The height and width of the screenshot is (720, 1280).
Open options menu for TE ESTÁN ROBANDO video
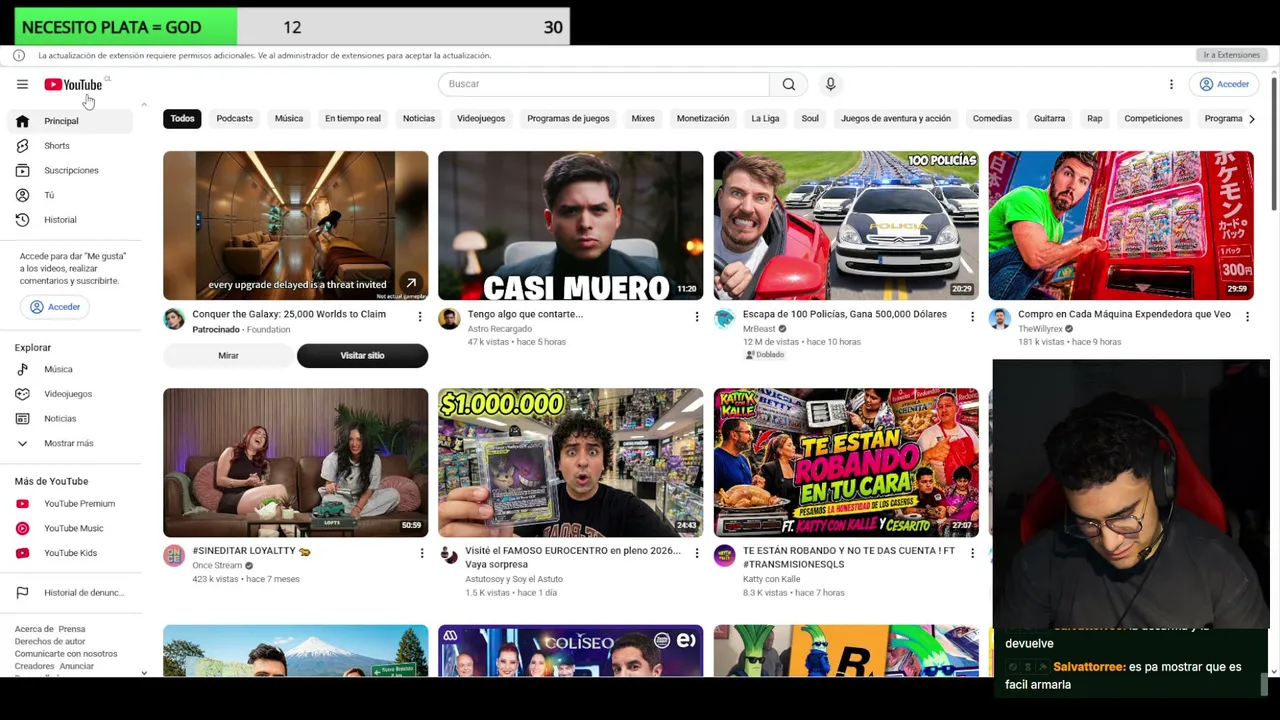(x=971, y=553)
